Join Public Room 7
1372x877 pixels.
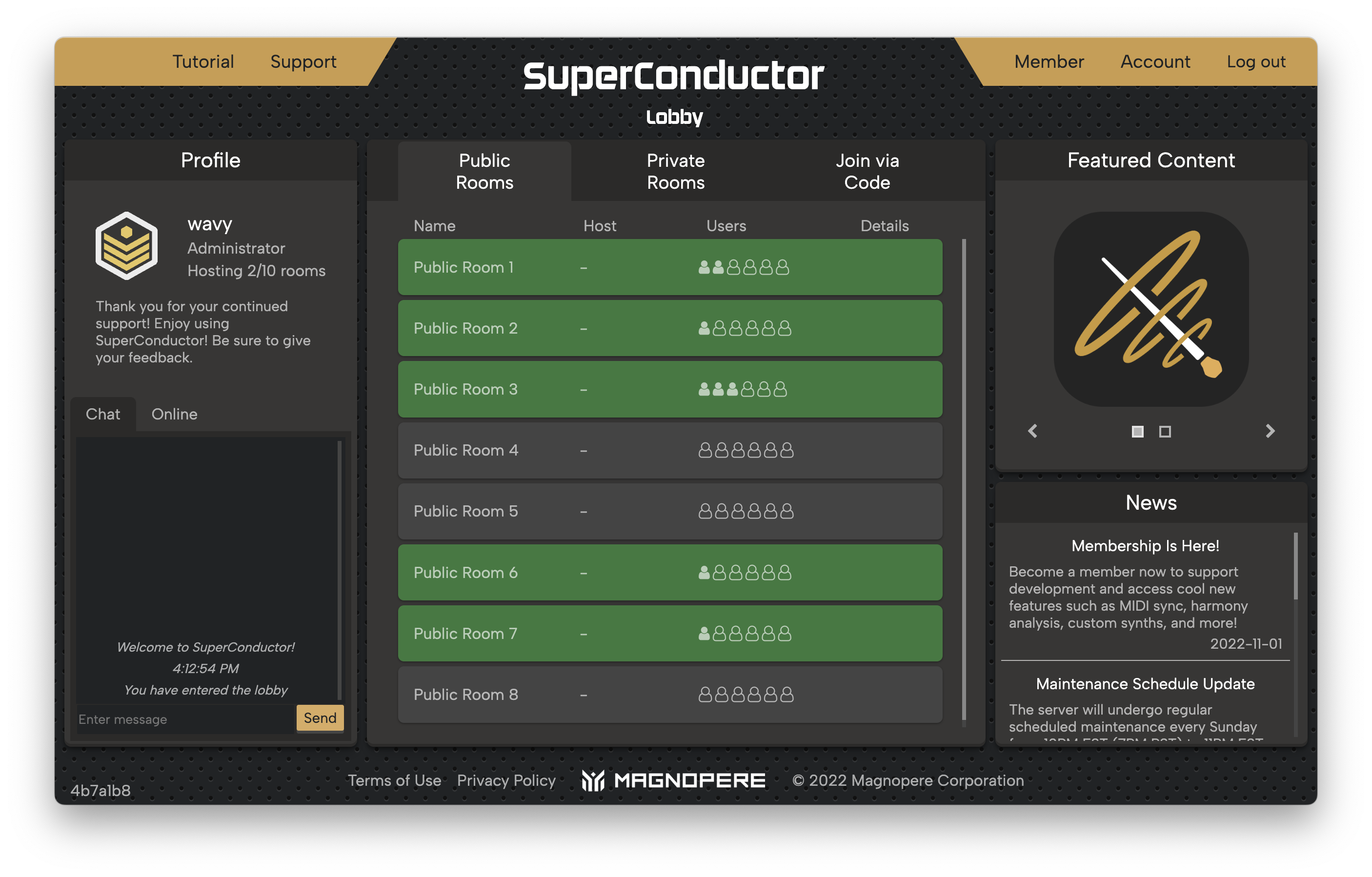tap(670, 633)
